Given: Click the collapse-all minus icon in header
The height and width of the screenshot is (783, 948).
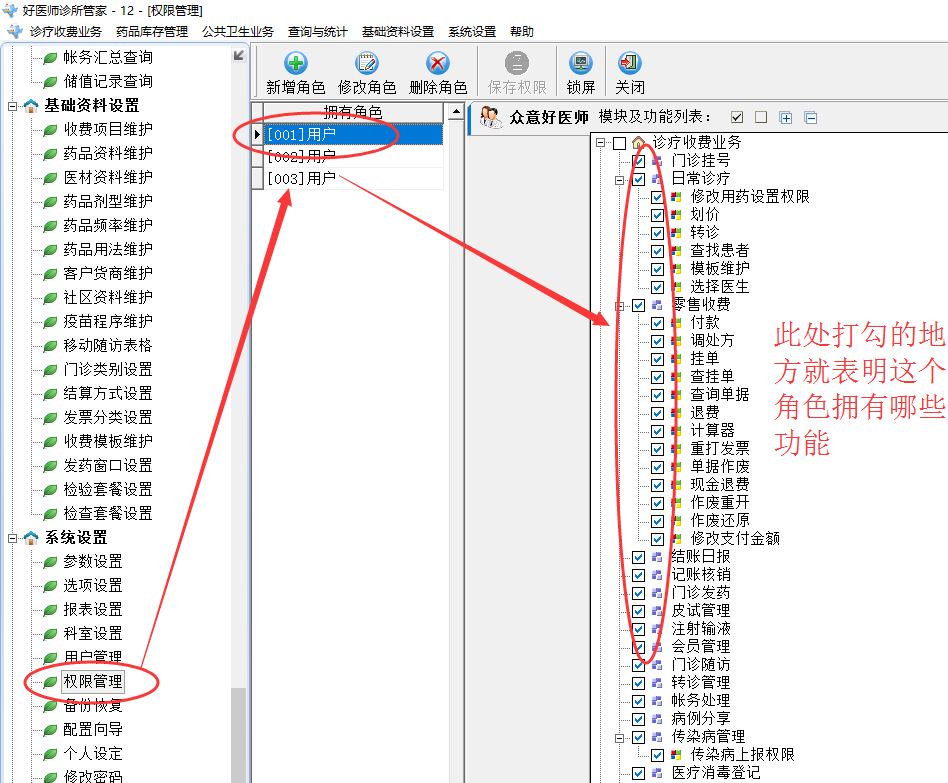Looking at the screenshot, I should [x=811, y=118].
